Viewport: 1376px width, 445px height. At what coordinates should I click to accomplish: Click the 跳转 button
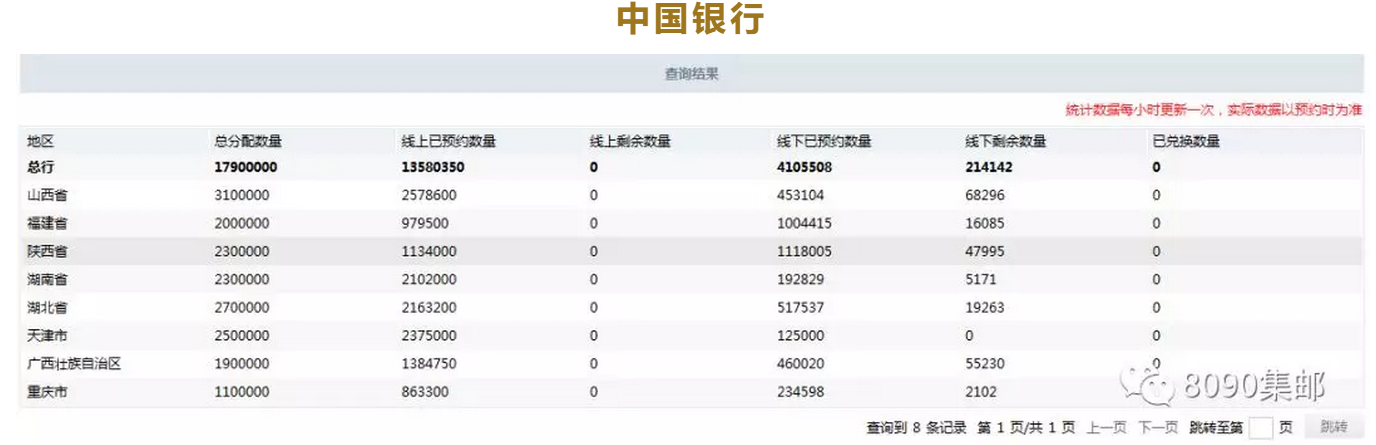point(1334,427)
